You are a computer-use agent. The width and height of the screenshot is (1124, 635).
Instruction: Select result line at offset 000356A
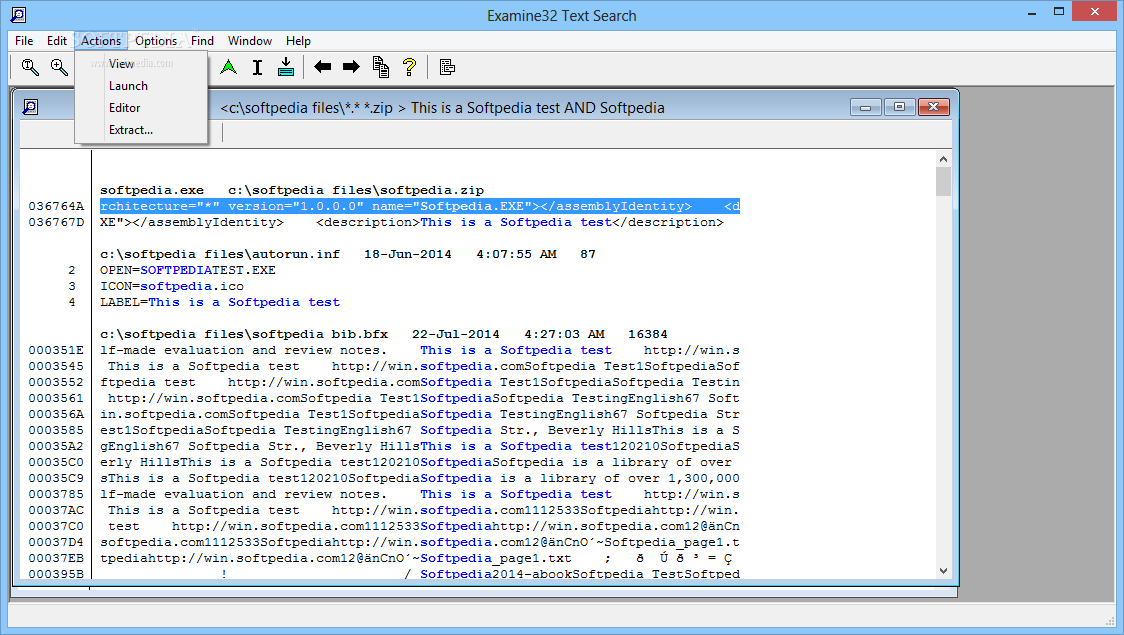[x=419, y=414]
